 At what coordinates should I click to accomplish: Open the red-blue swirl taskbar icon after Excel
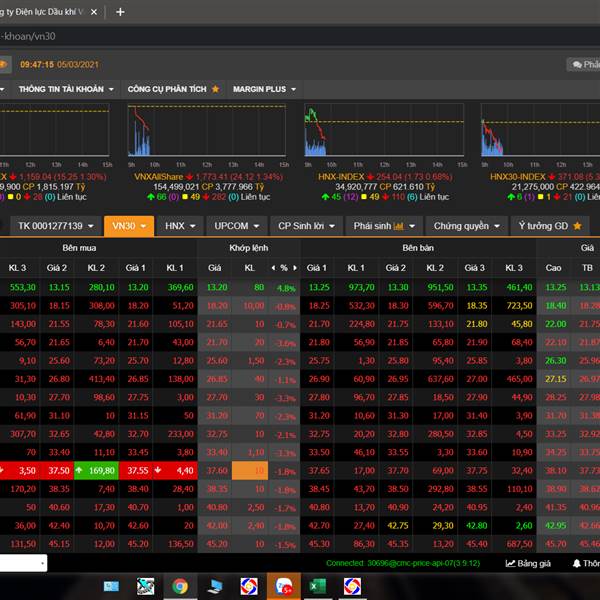(352, 586)
